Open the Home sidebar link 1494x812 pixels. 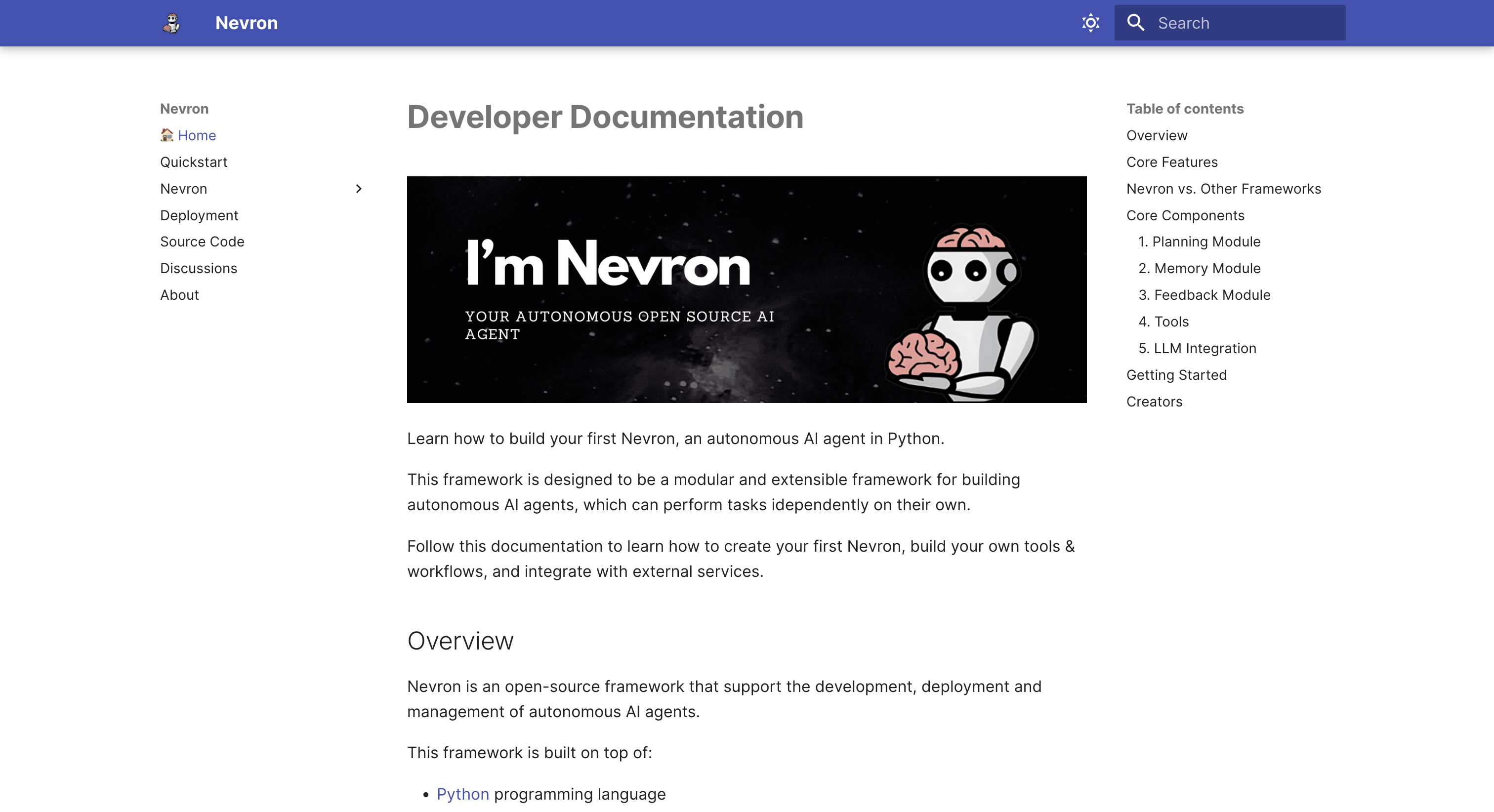[x=196, y=136]
